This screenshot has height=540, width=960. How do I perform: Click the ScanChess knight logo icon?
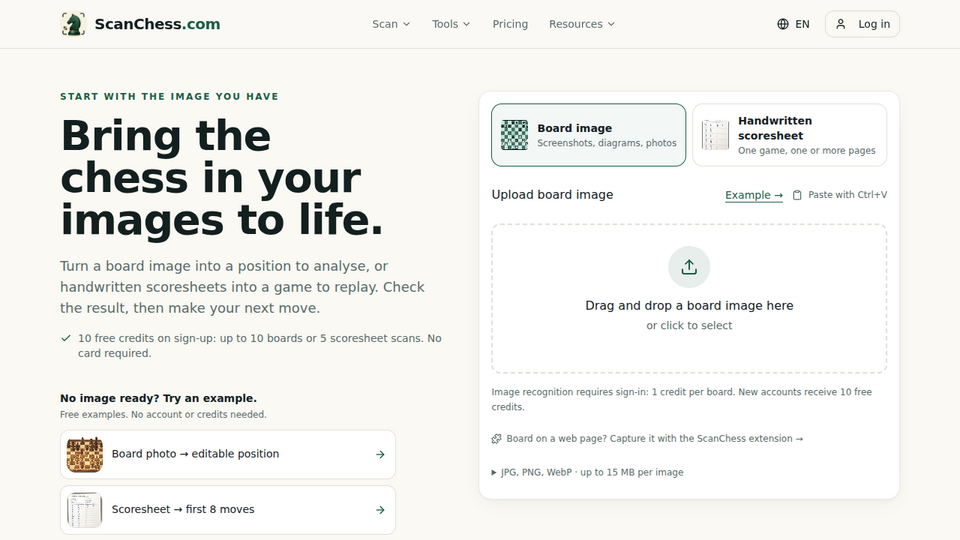click(x=73, y=24)
